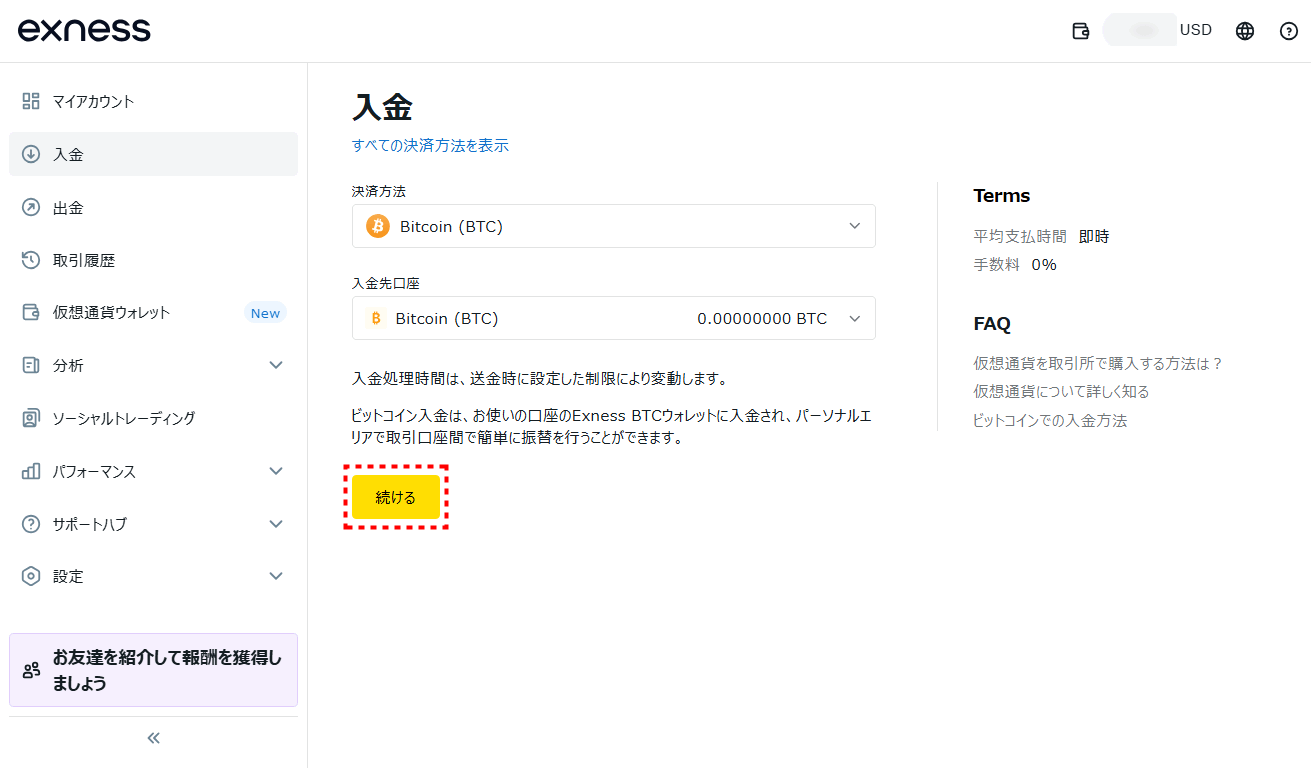Click the 出金 withdrawal arrow icon
Screen dimensions: 1311x768
point(31,207)
